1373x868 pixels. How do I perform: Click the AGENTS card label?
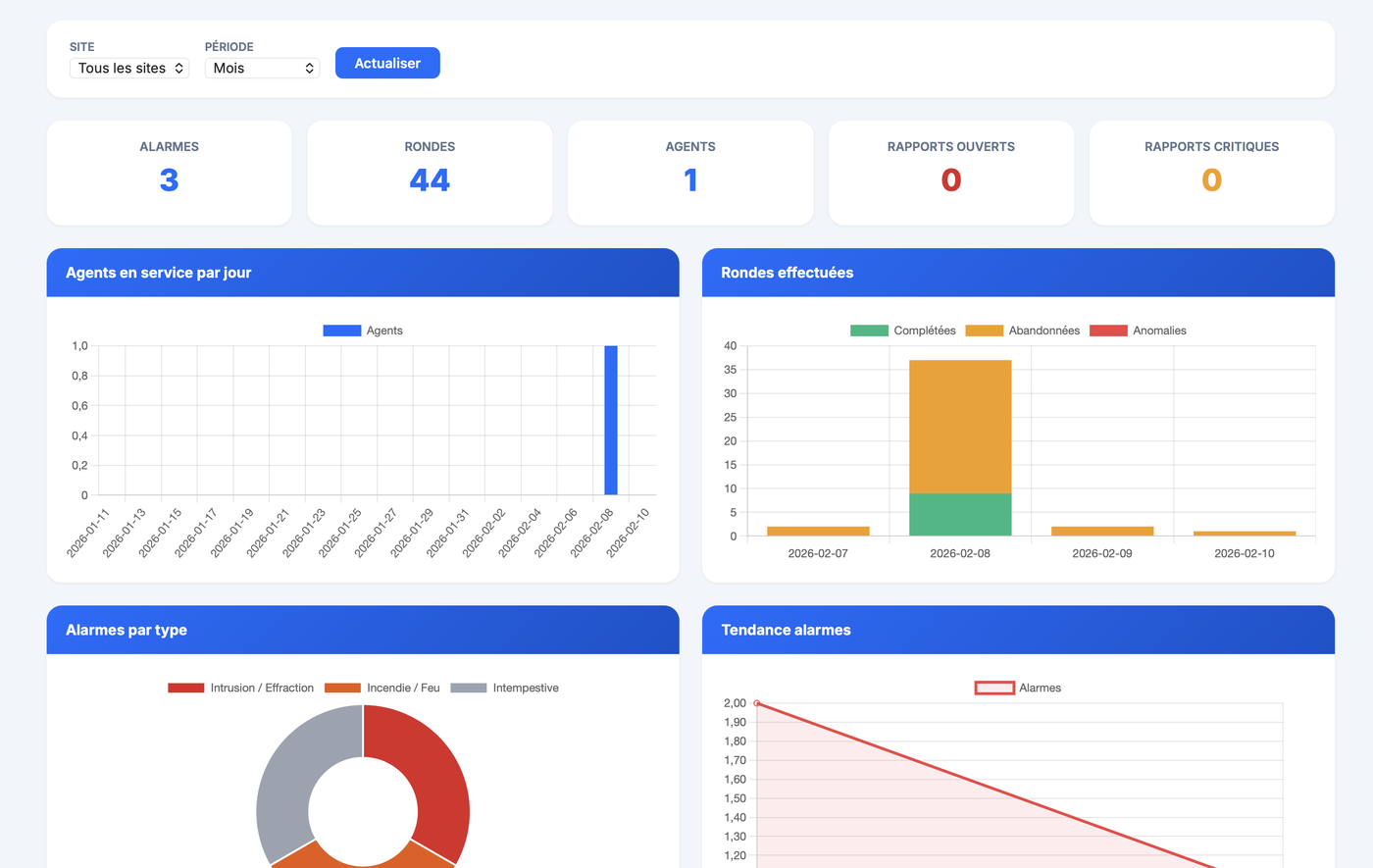(690, 146)
